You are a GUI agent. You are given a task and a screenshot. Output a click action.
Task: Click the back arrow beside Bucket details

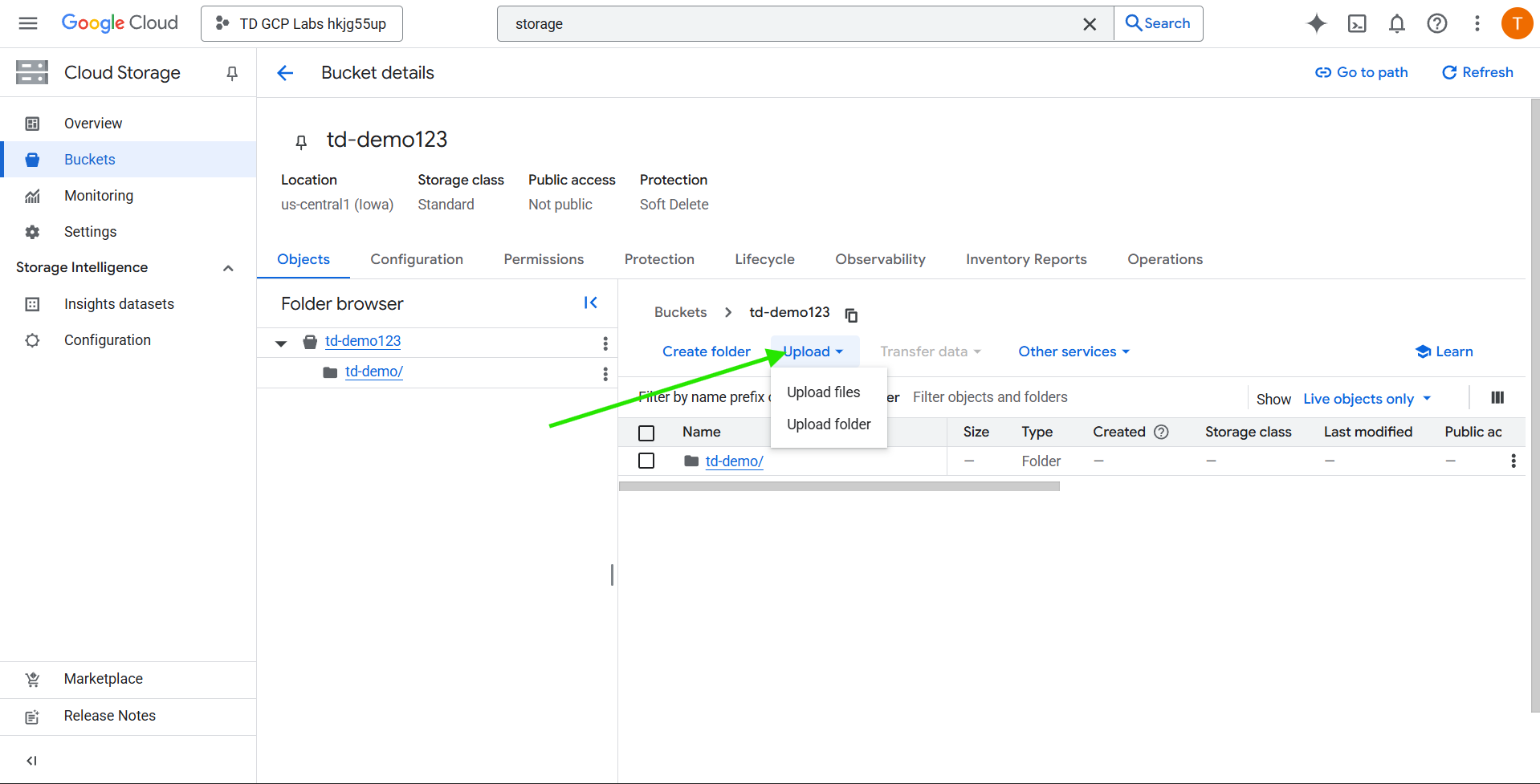click(285, 73)
